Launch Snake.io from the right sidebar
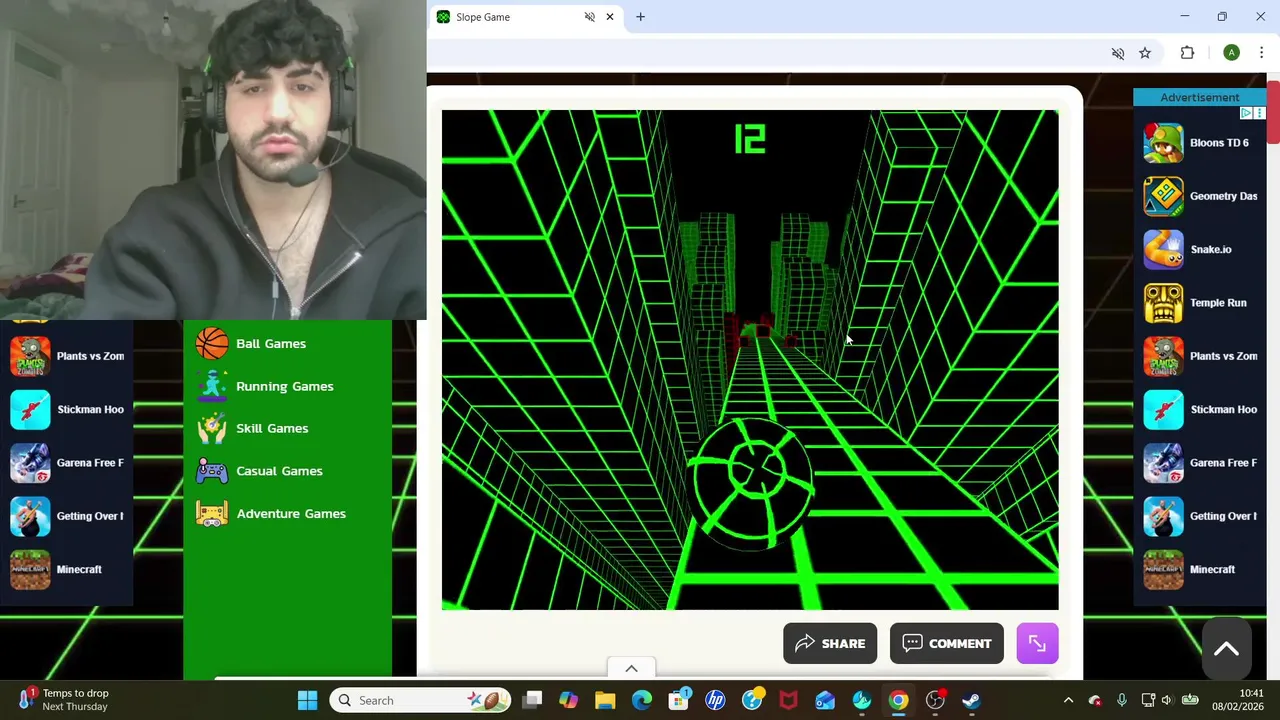1280x720 pixels. click(x=1188, y=249)
